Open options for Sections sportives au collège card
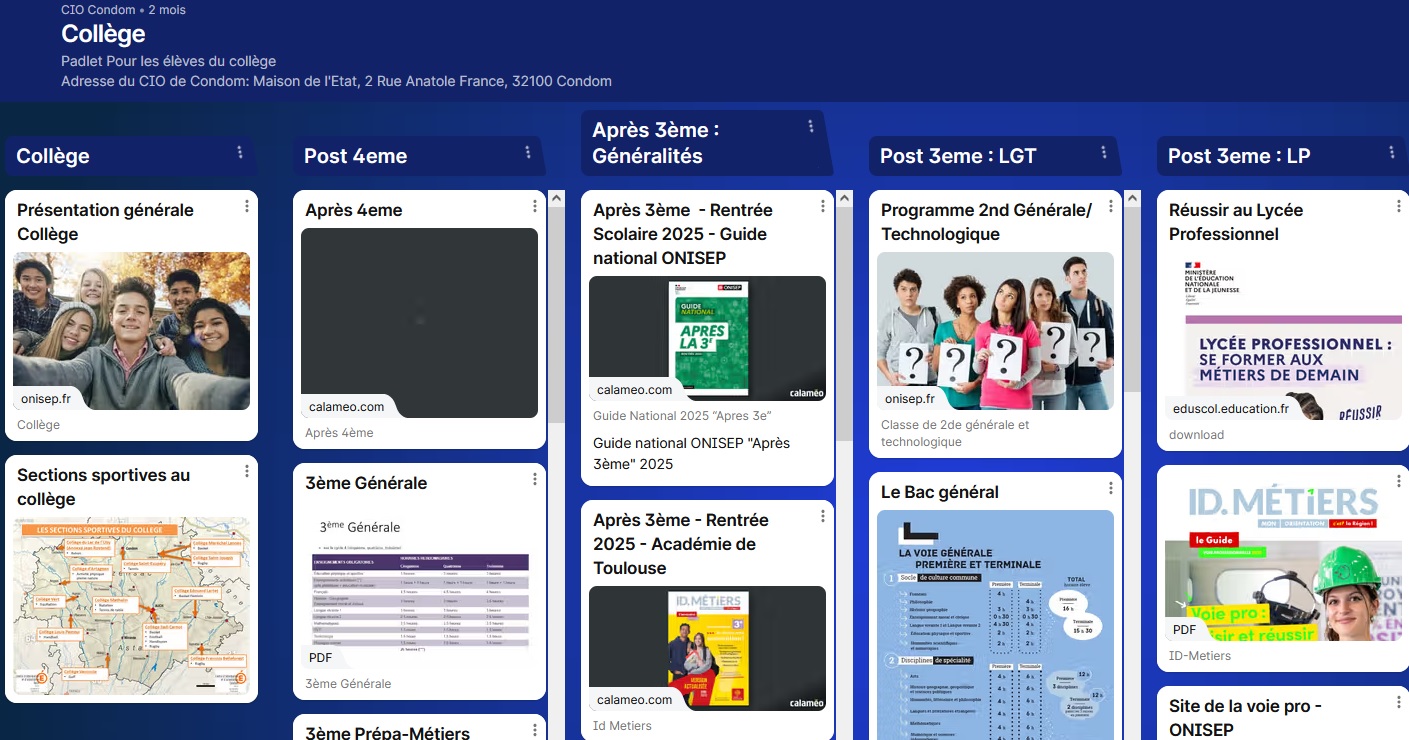This screenshot has width=1409, height=740. (x=247, y=471)
